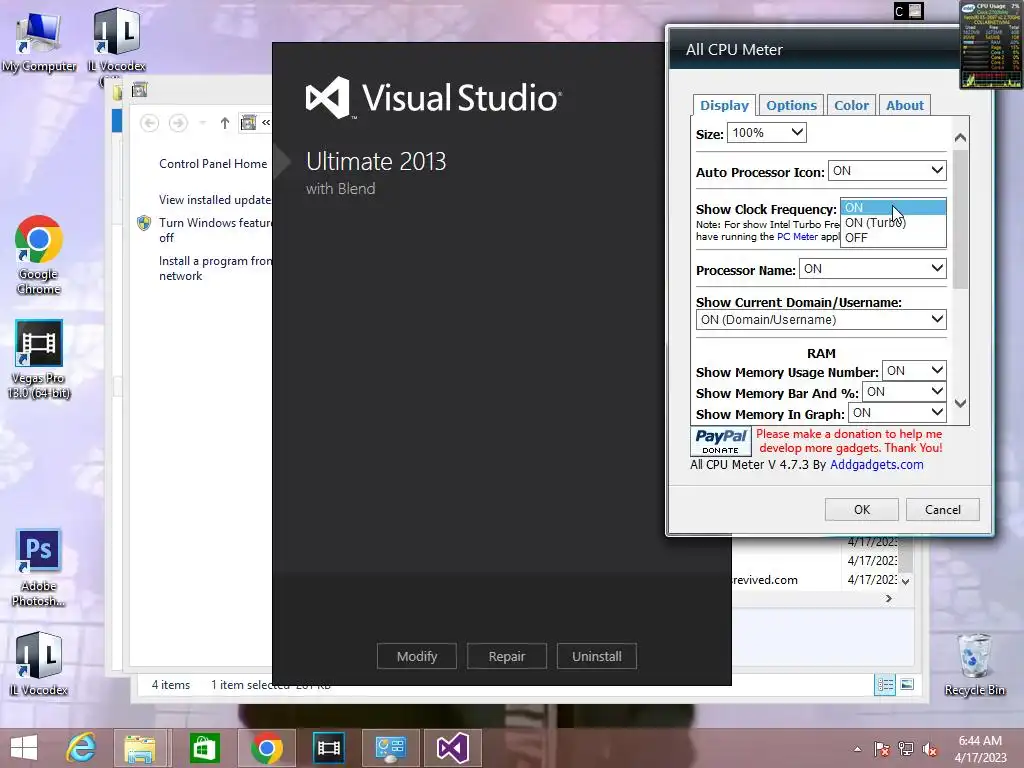Image resolution: width=1024 pixels, height=768 pixels.
Task: Choose ON (Turbo) clock frequency option
Action: (893, 223)
